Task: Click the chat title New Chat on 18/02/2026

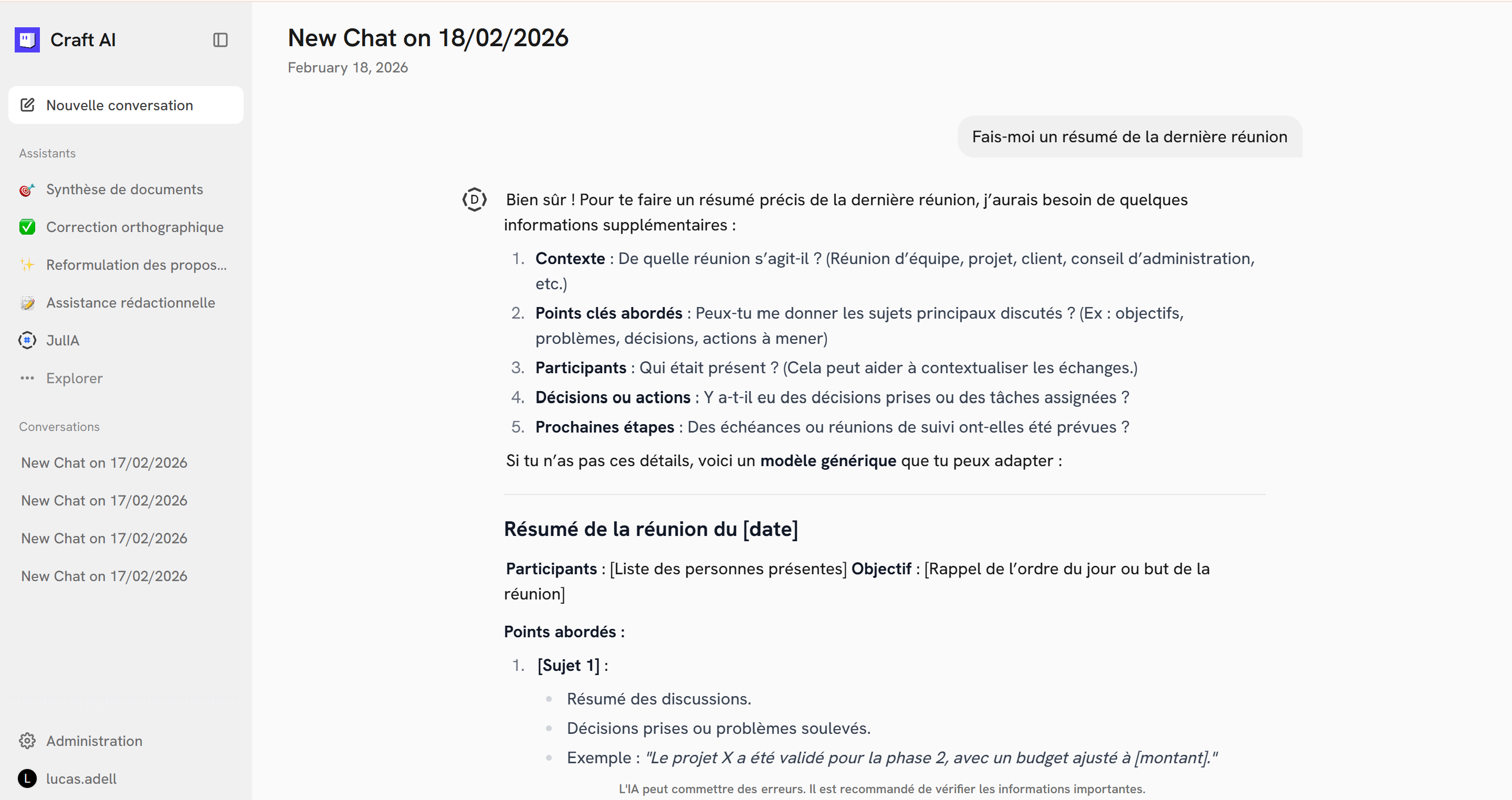Action: pyautogui.click(x=428, y=38)
